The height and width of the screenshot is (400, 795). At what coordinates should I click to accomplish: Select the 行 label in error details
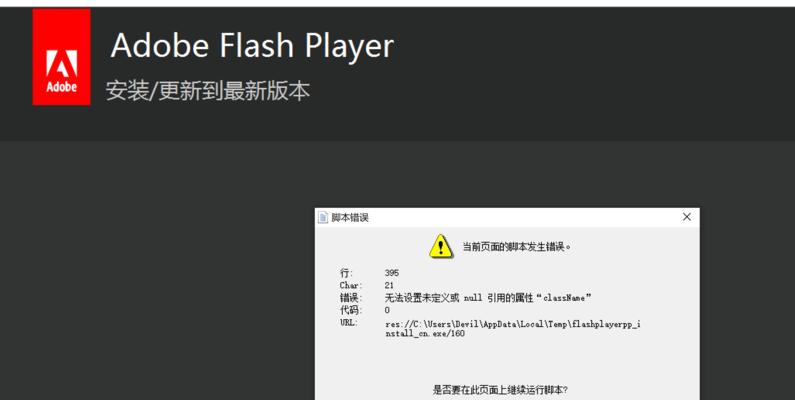(x=346, y=273)
